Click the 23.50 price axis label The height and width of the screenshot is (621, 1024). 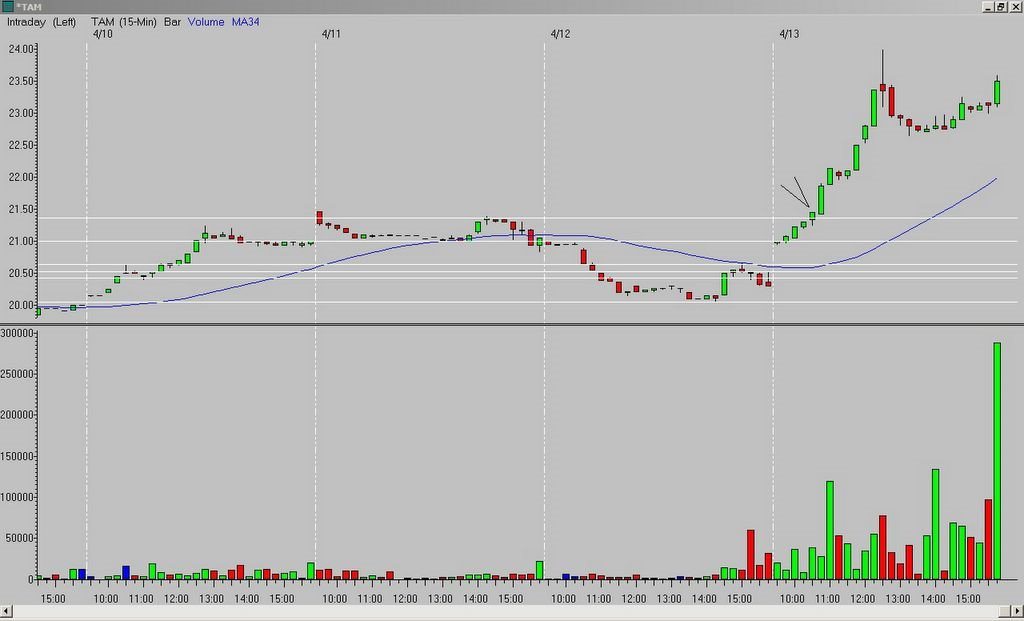click(x=21, y=81)
